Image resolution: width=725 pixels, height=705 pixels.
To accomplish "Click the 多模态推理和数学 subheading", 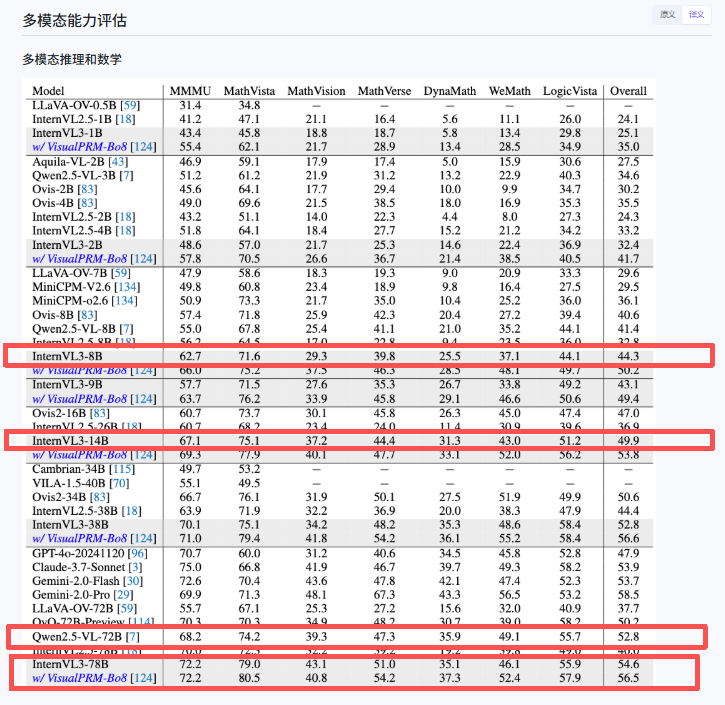I will pyautogui.click(x=72, y=59).
